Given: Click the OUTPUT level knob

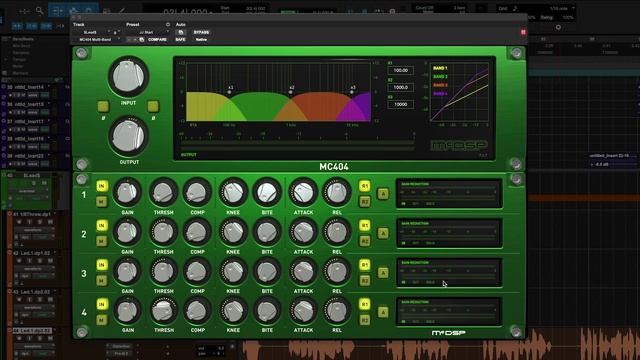Looking at the screenshot, I should pos(128,136).
